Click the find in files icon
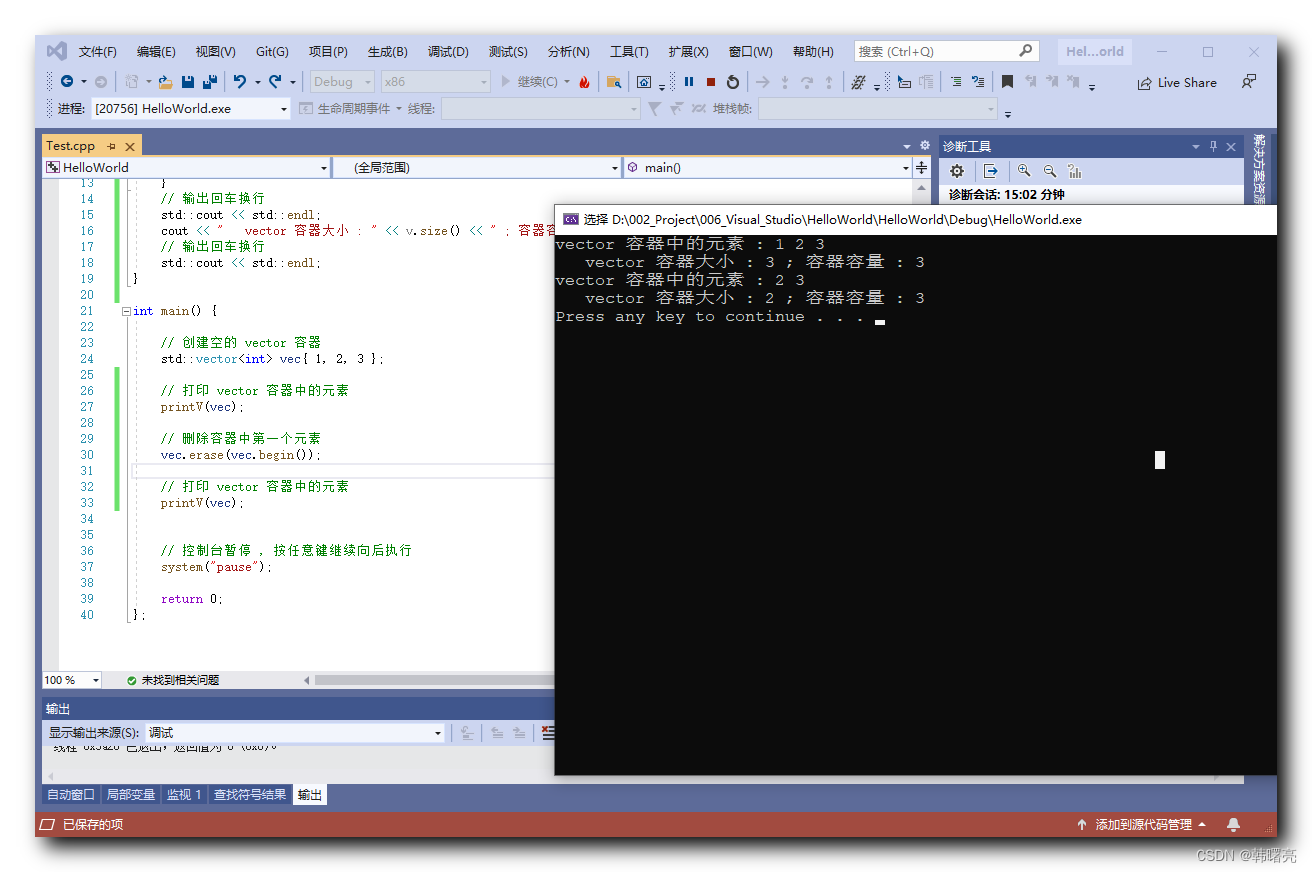 [614, 82]
